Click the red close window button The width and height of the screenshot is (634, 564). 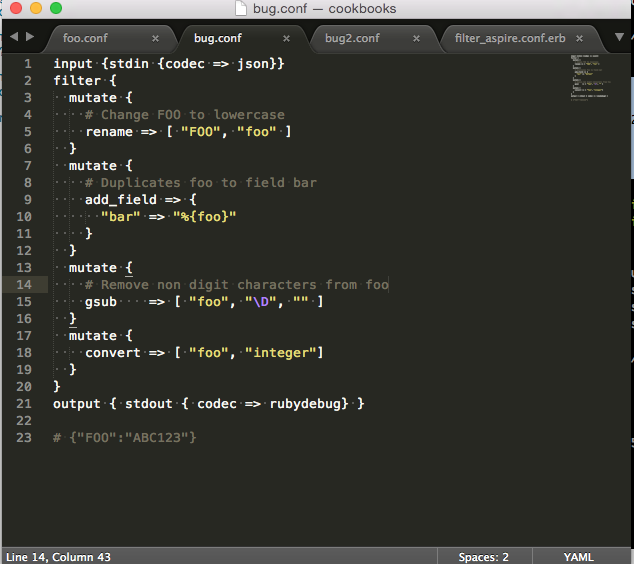16,8
